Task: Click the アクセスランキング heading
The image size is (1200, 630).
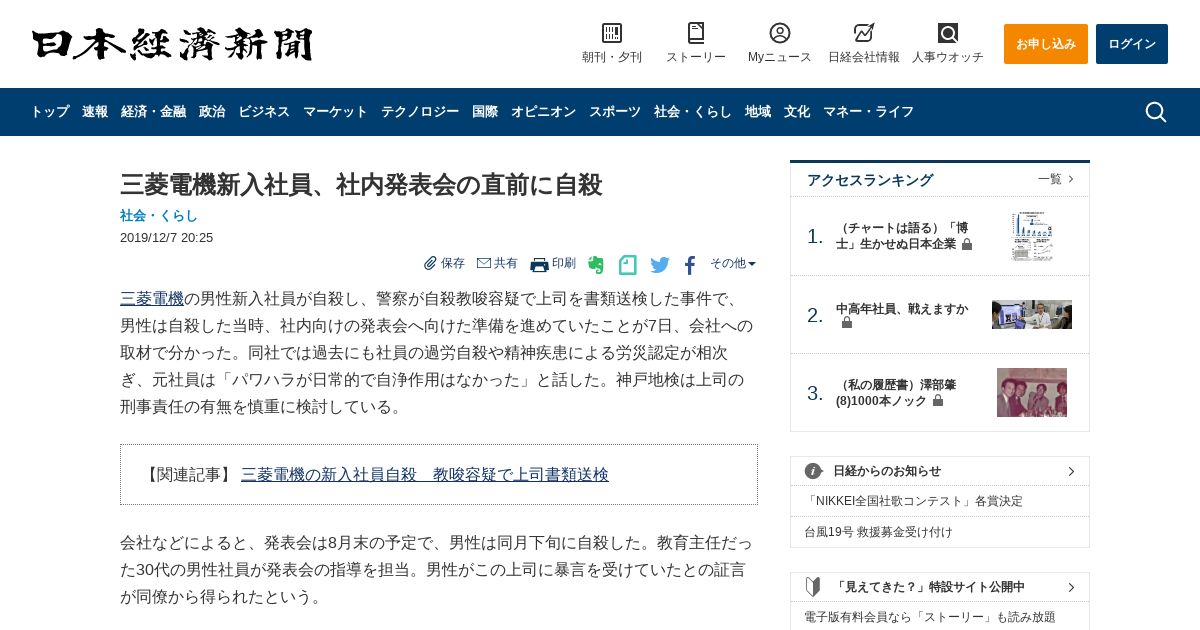Action: 870,180
